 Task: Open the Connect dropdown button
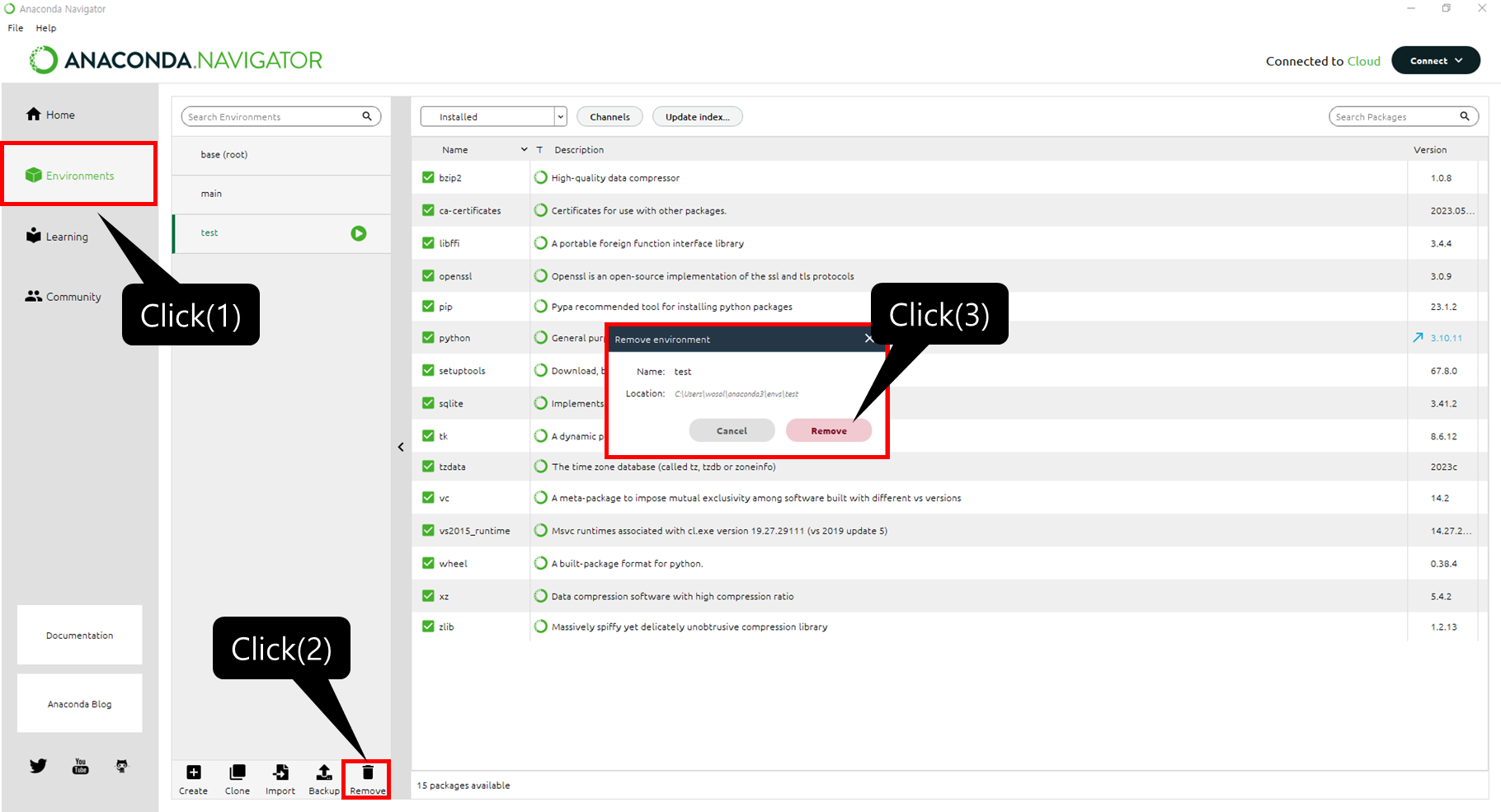coord(1436,60)
